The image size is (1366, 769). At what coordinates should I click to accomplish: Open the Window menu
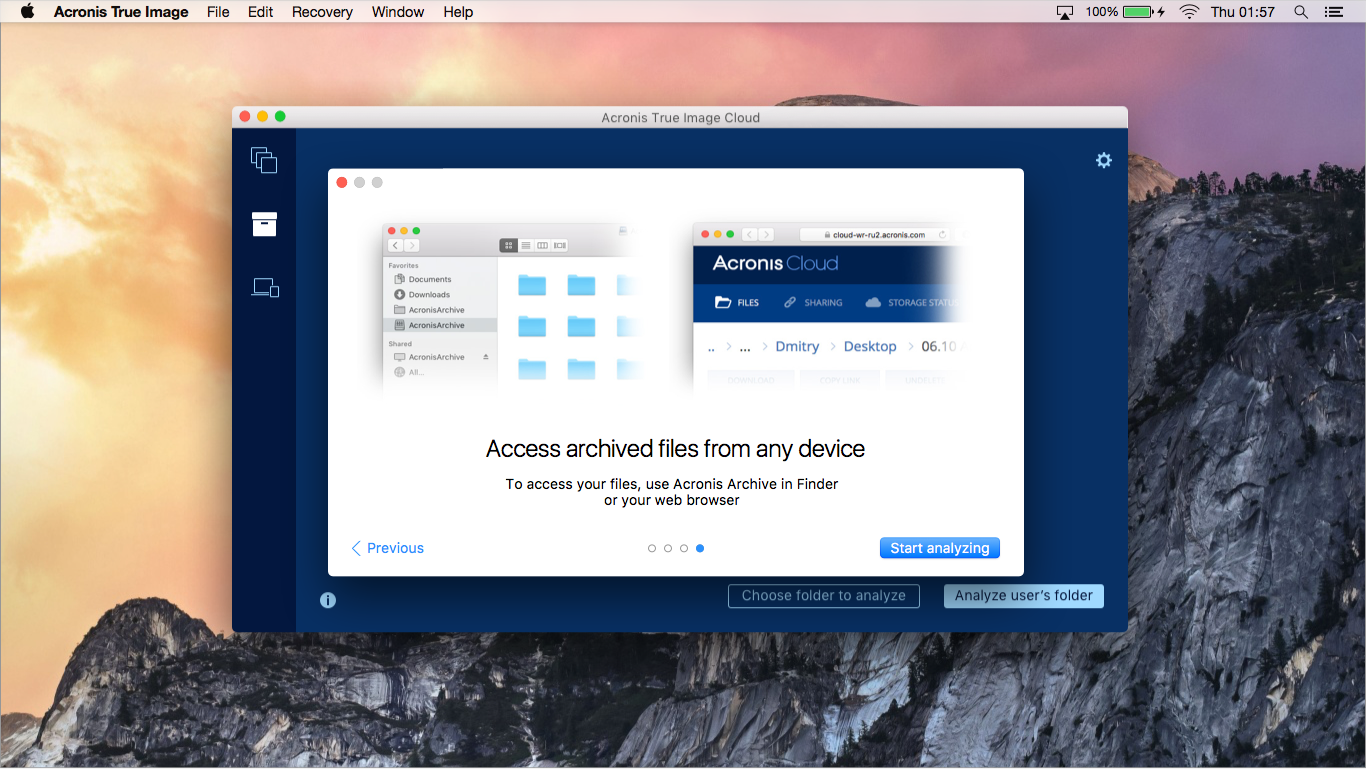point(398,12)
